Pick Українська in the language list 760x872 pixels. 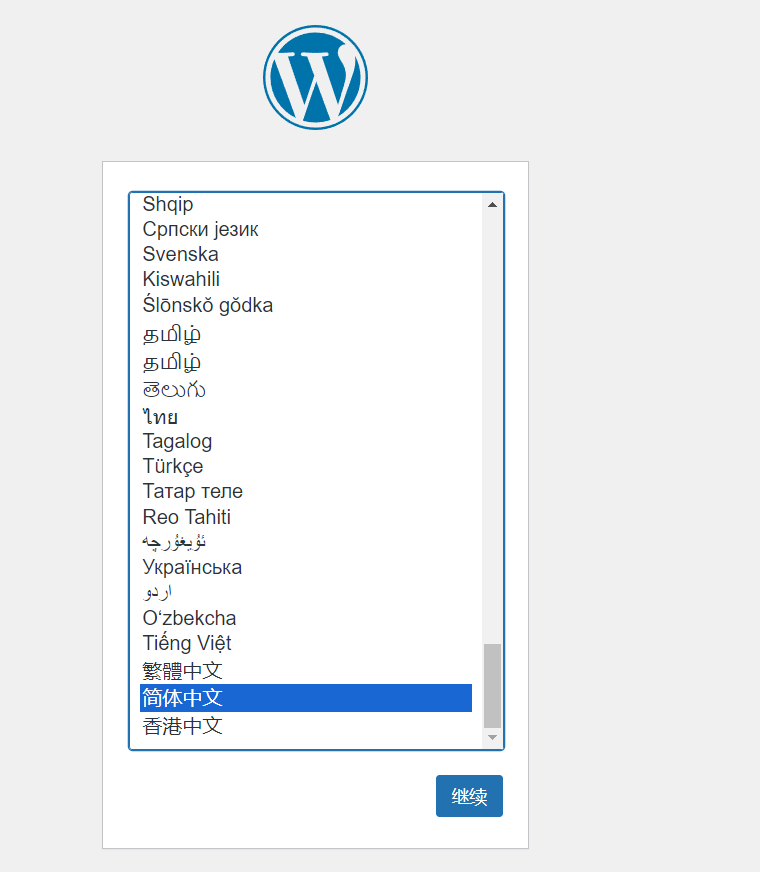[192, 567]
